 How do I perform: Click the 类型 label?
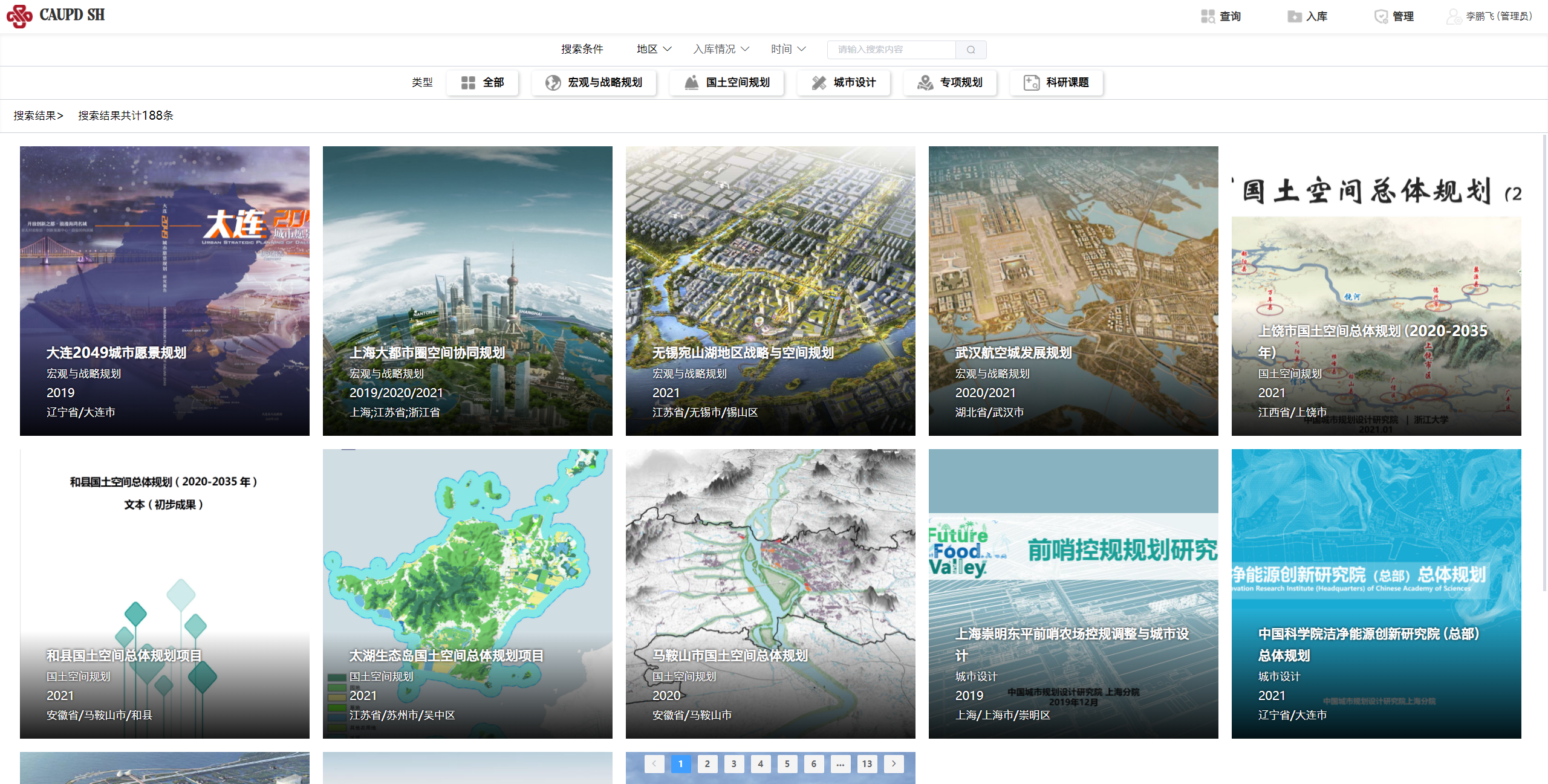pyautogui.click(x=422, y=83)
